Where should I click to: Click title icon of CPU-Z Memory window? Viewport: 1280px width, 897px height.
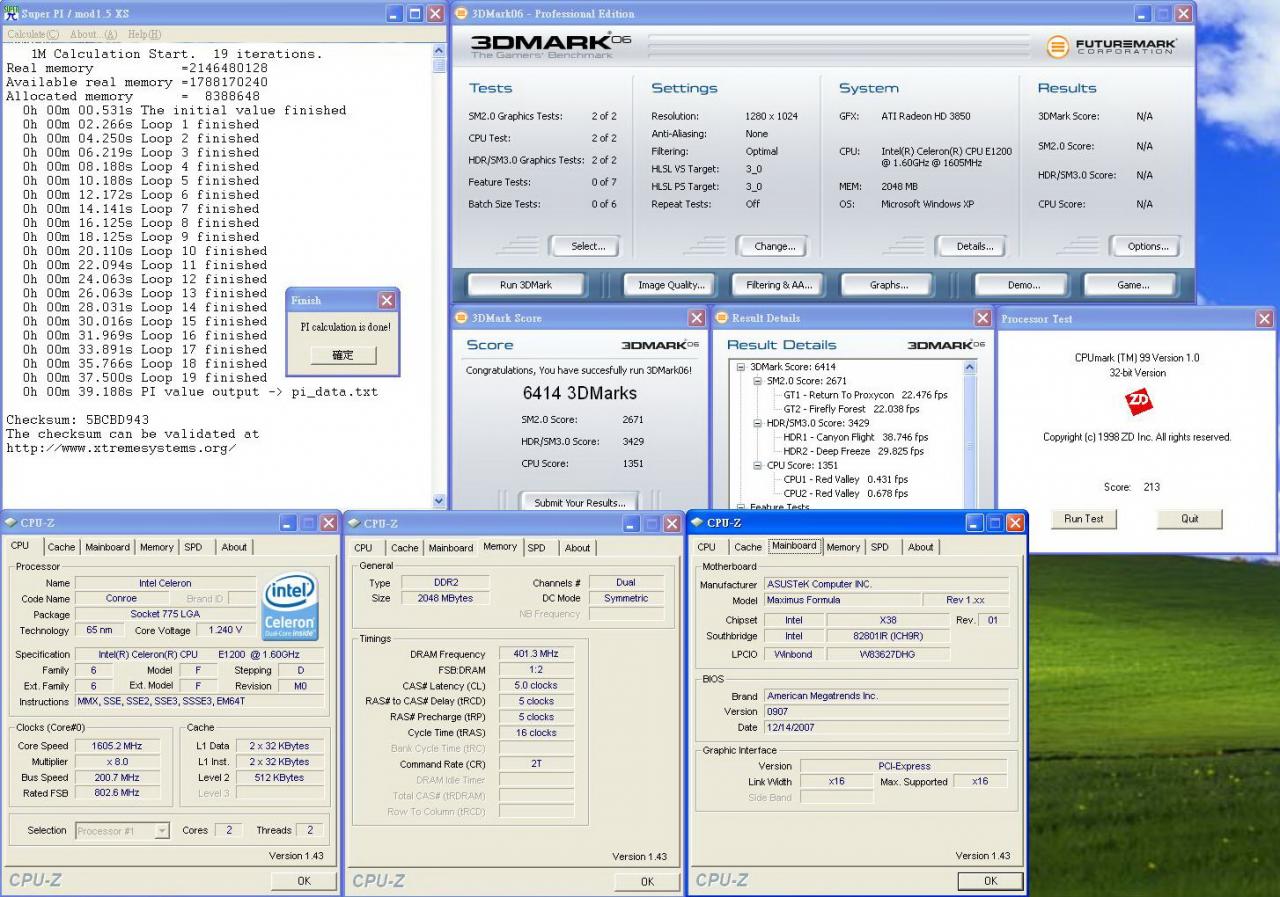coord(354,523)
